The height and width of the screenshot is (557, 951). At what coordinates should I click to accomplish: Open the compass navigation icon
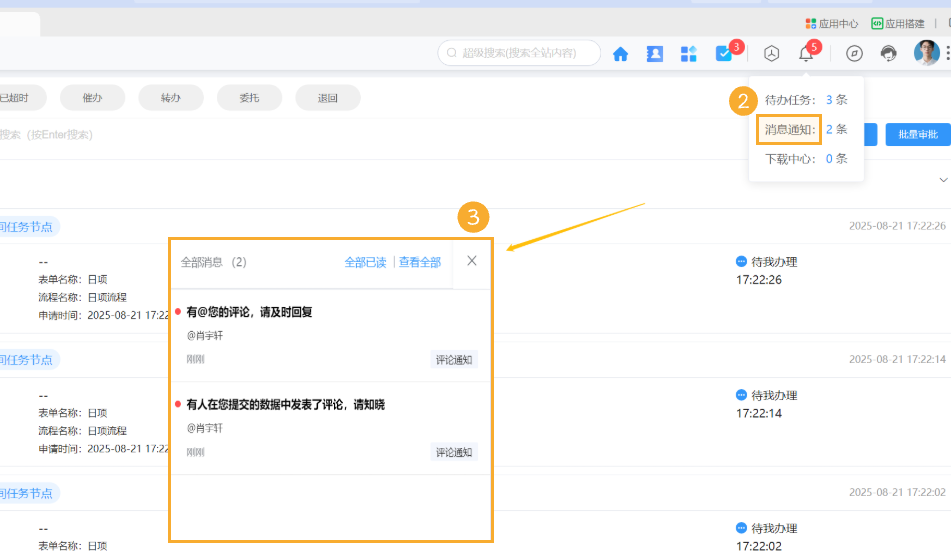[854, 54]
